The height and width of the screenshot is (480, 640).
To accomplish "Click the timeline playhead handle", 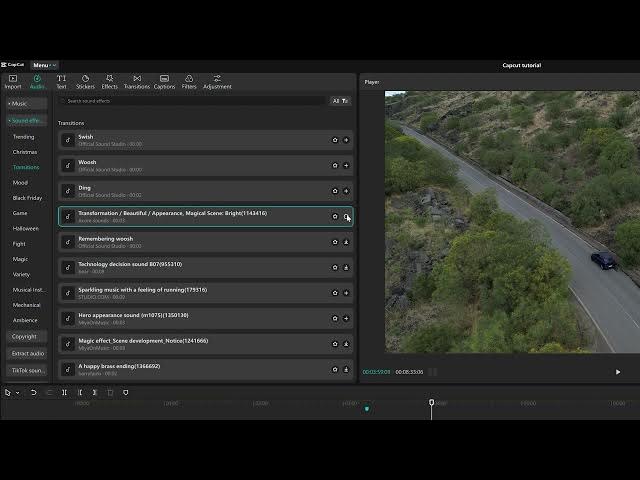I will point(431,402).
